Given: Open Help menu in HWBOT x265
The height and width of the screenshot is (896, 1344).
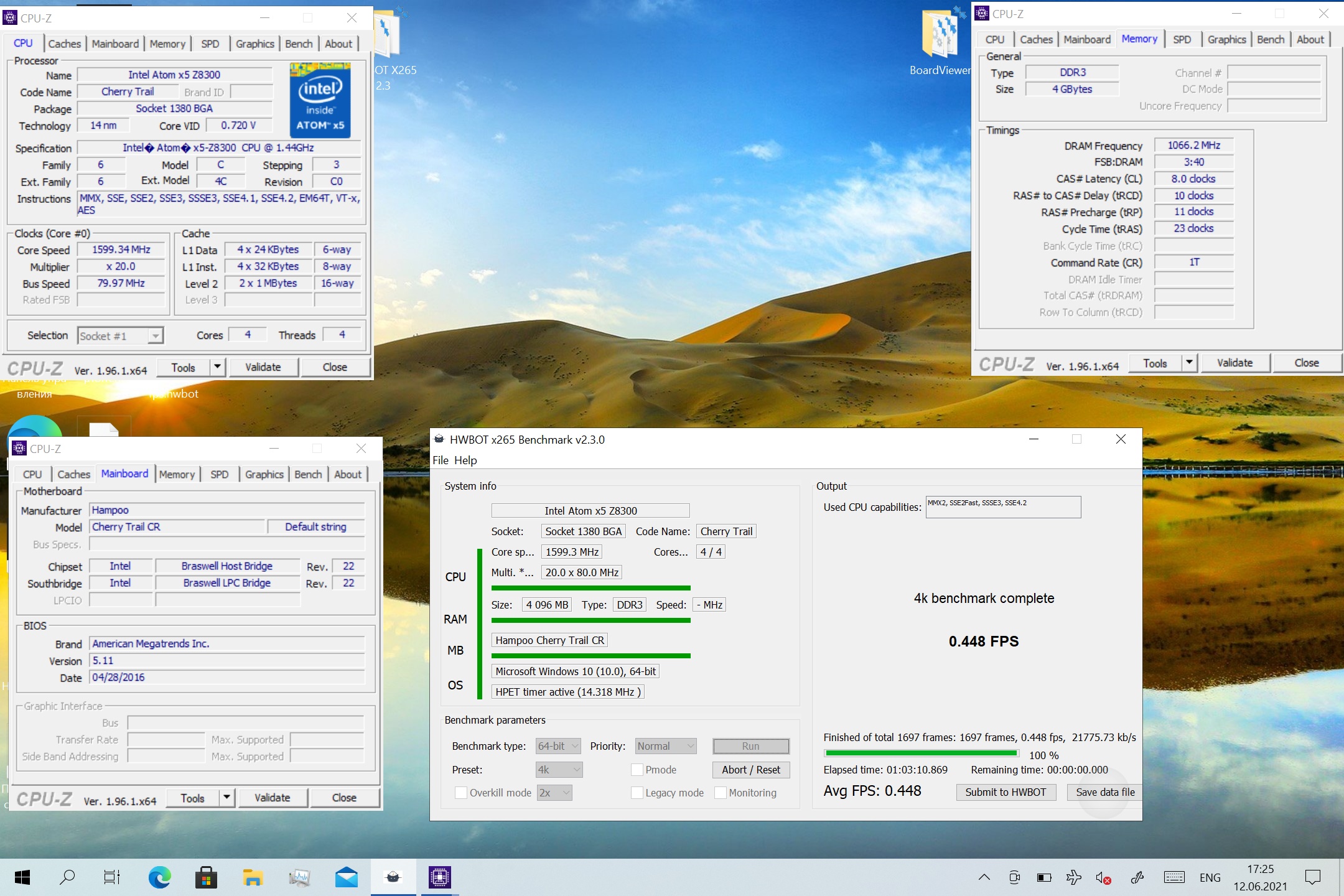Looking at the screenshot, I should [x=465, y=460].
